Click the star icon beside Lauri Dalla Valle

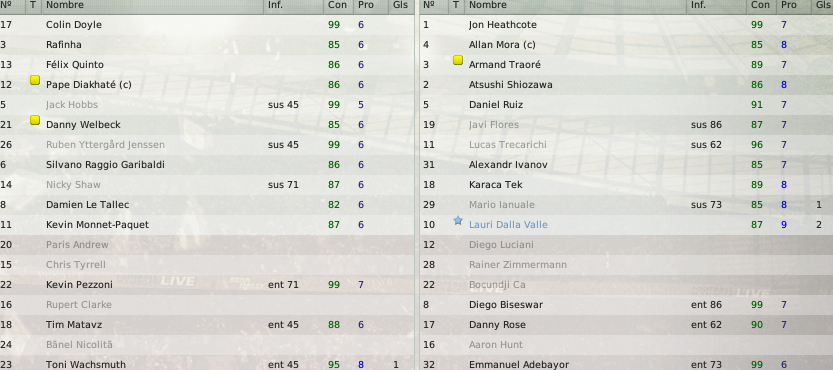[458, 220]
